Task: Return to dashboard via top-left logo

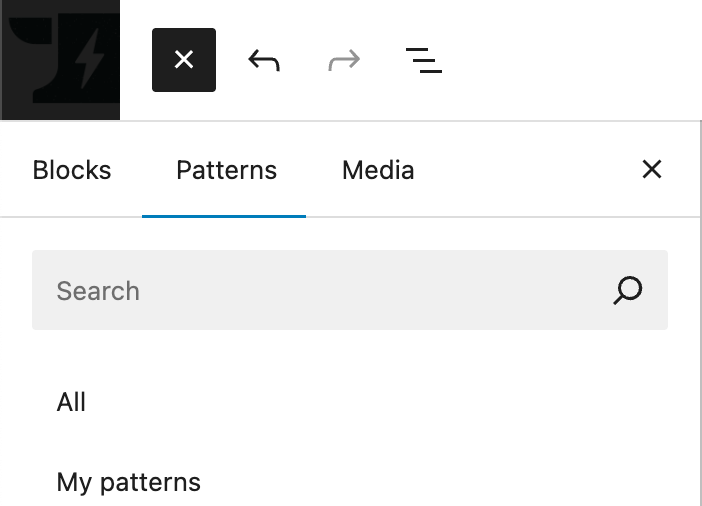Action: coord(60,60)
